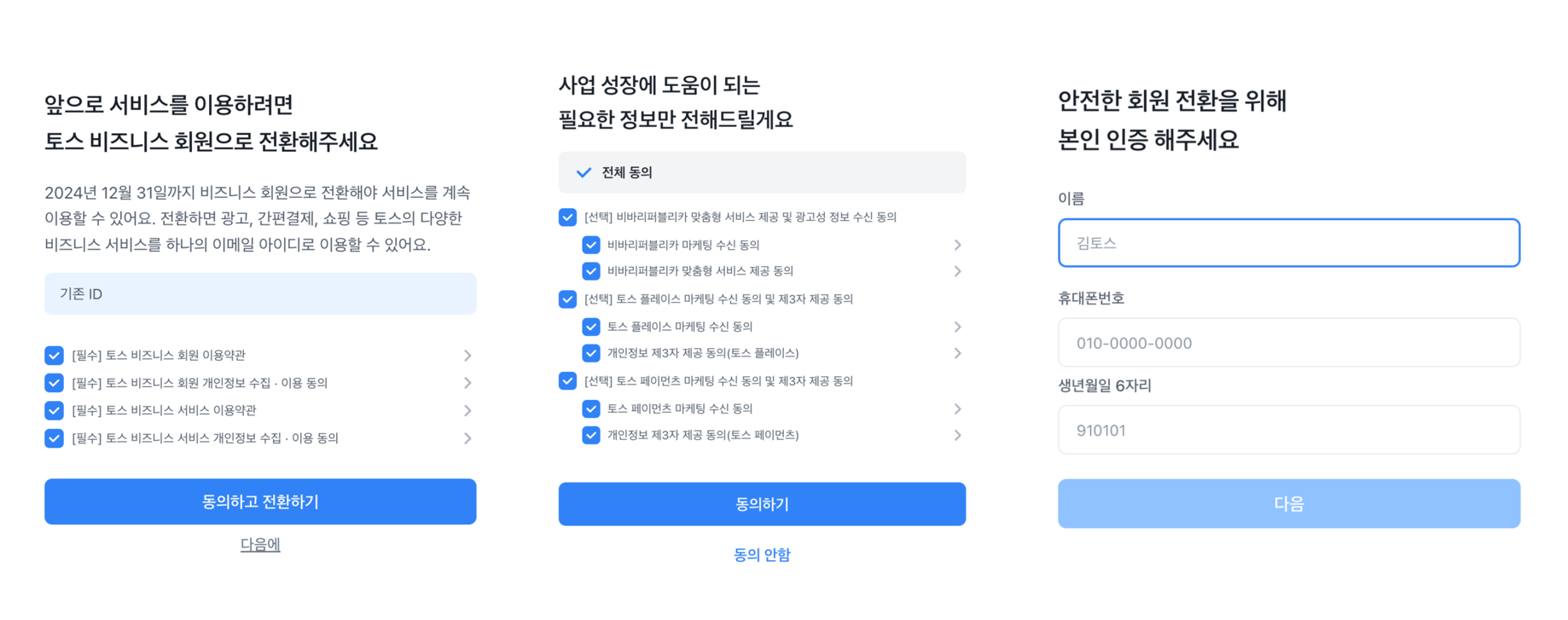Click the 생년월일 6자리 input field

coord(1288,430)
